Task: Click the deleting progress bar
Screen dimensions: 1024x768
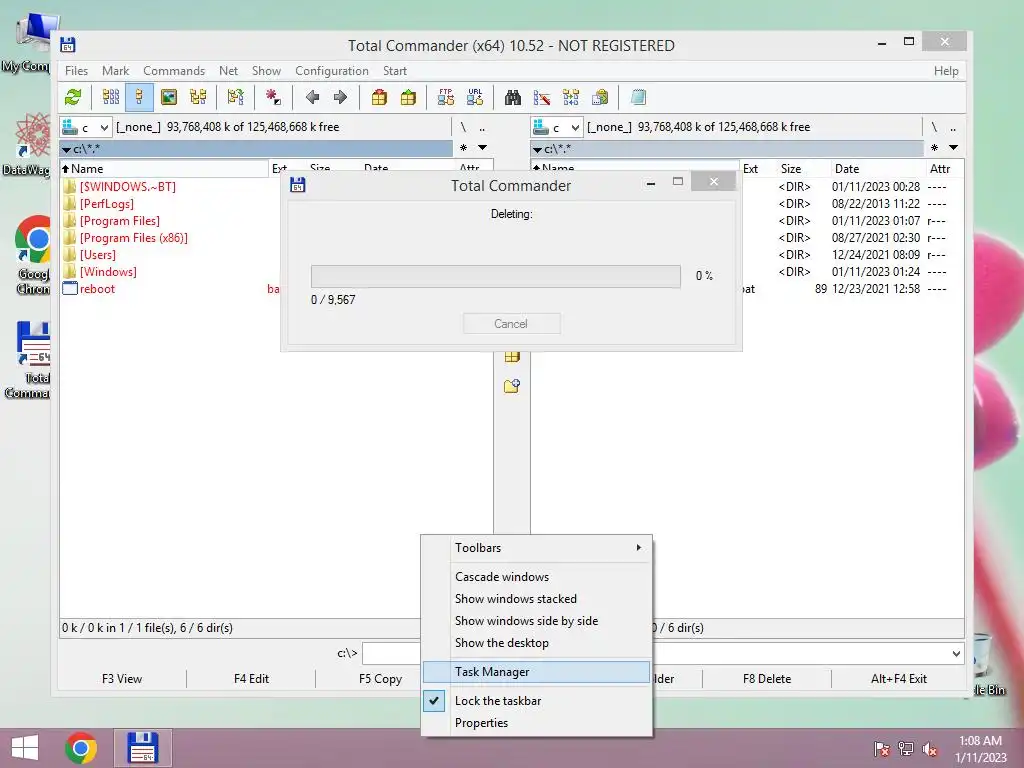Action: coord(496,276)
